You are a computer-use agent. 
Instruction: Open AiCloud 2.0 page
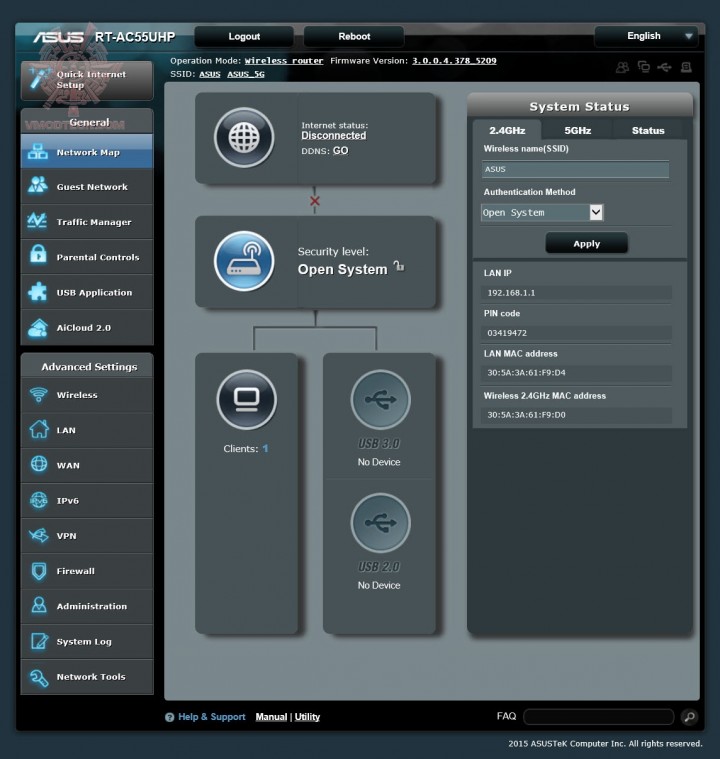tap(87, 328)
